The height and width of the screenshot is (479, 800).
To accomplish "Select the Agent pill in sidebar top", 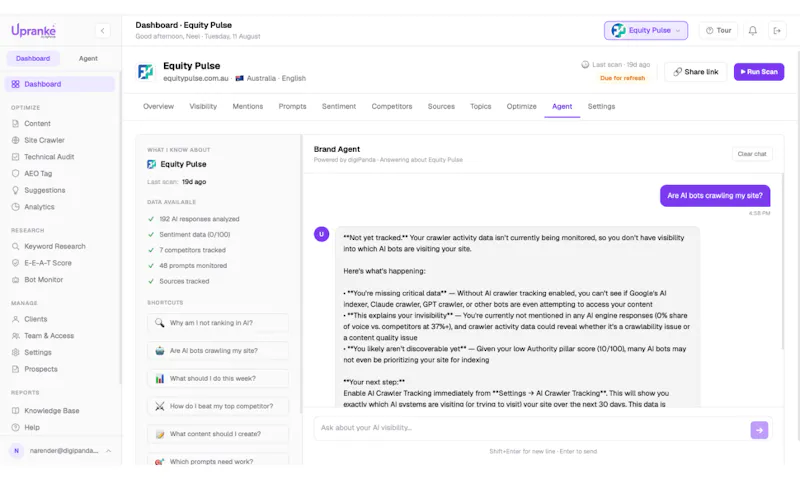I will pyautogui.click(x=88, y=59).
